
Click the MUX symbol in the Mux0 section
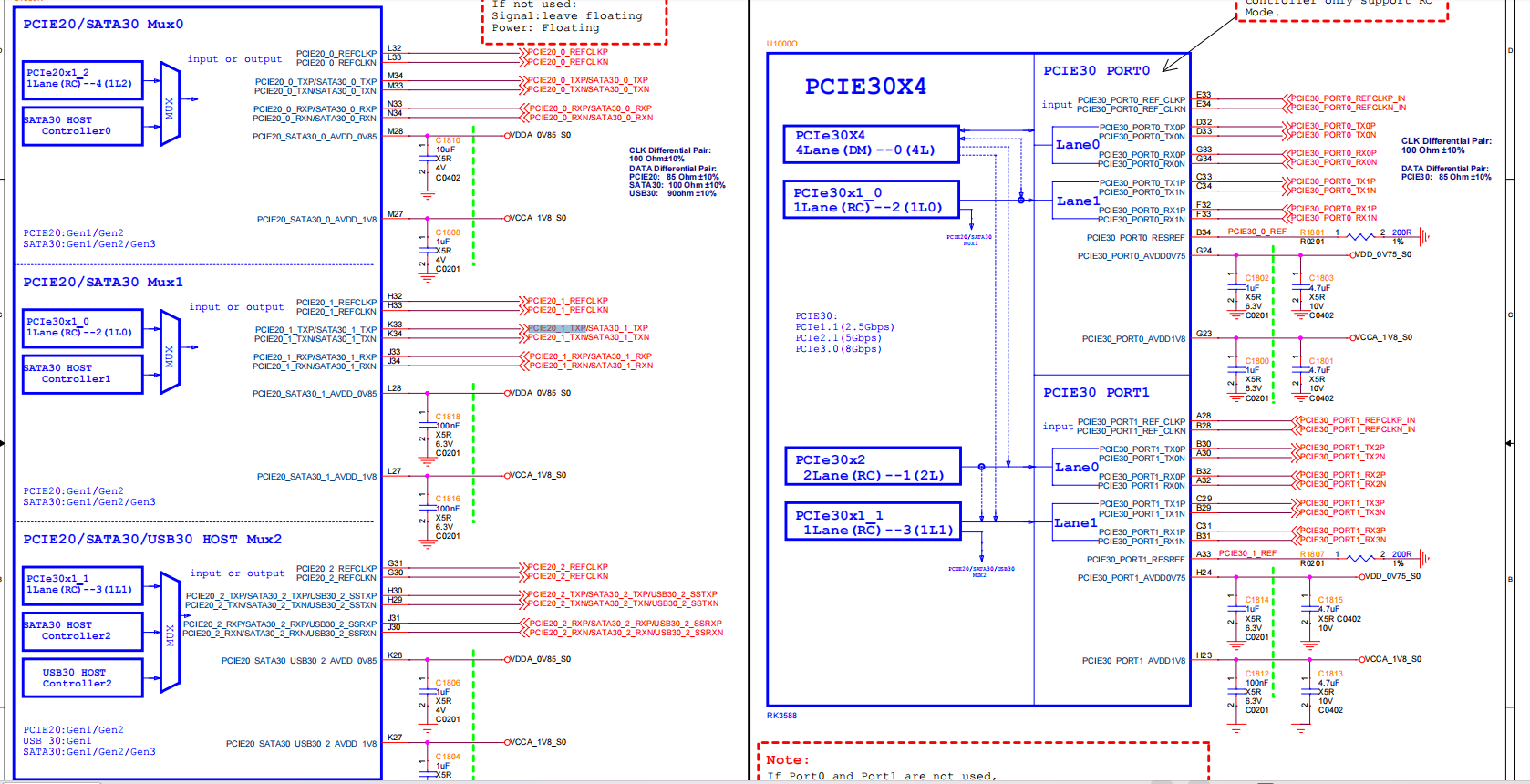(x=170, y=104)
